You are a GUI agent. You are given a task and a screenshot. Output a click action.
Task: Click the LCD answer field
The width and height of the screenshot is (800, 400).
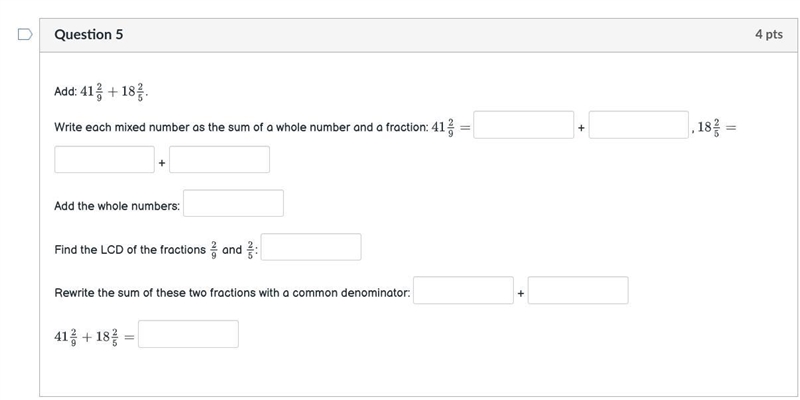coord(311,247)
